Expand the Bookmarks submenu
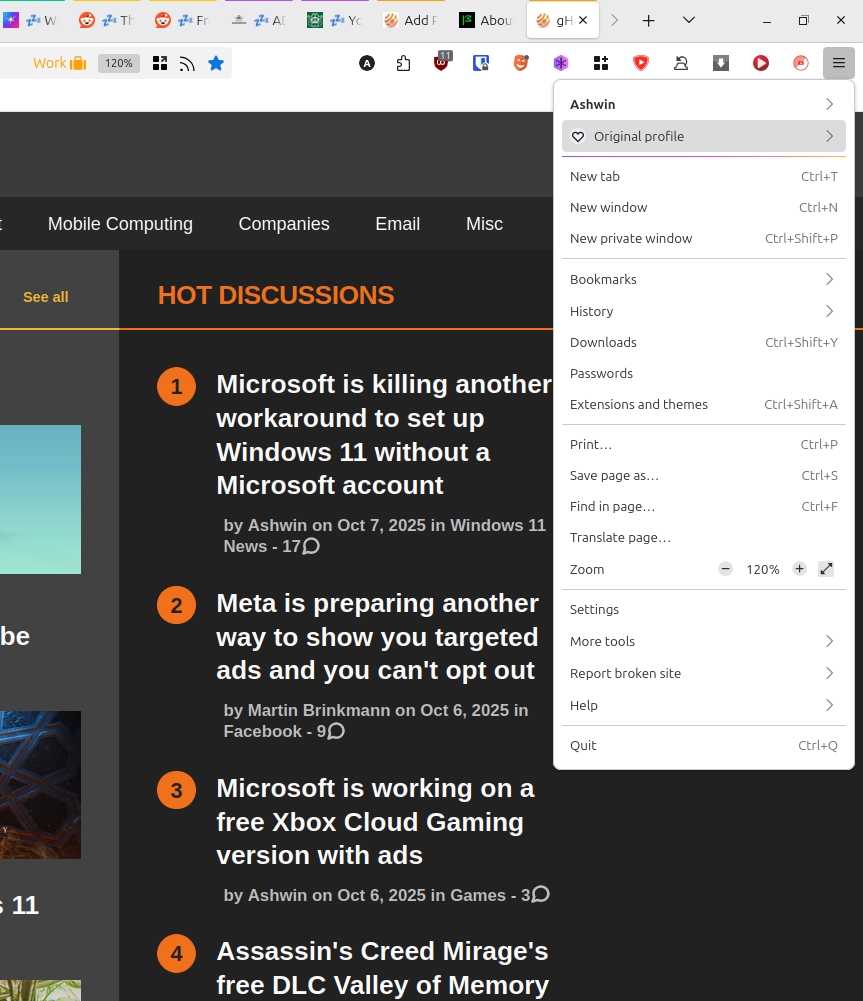 tap(703, 279)
